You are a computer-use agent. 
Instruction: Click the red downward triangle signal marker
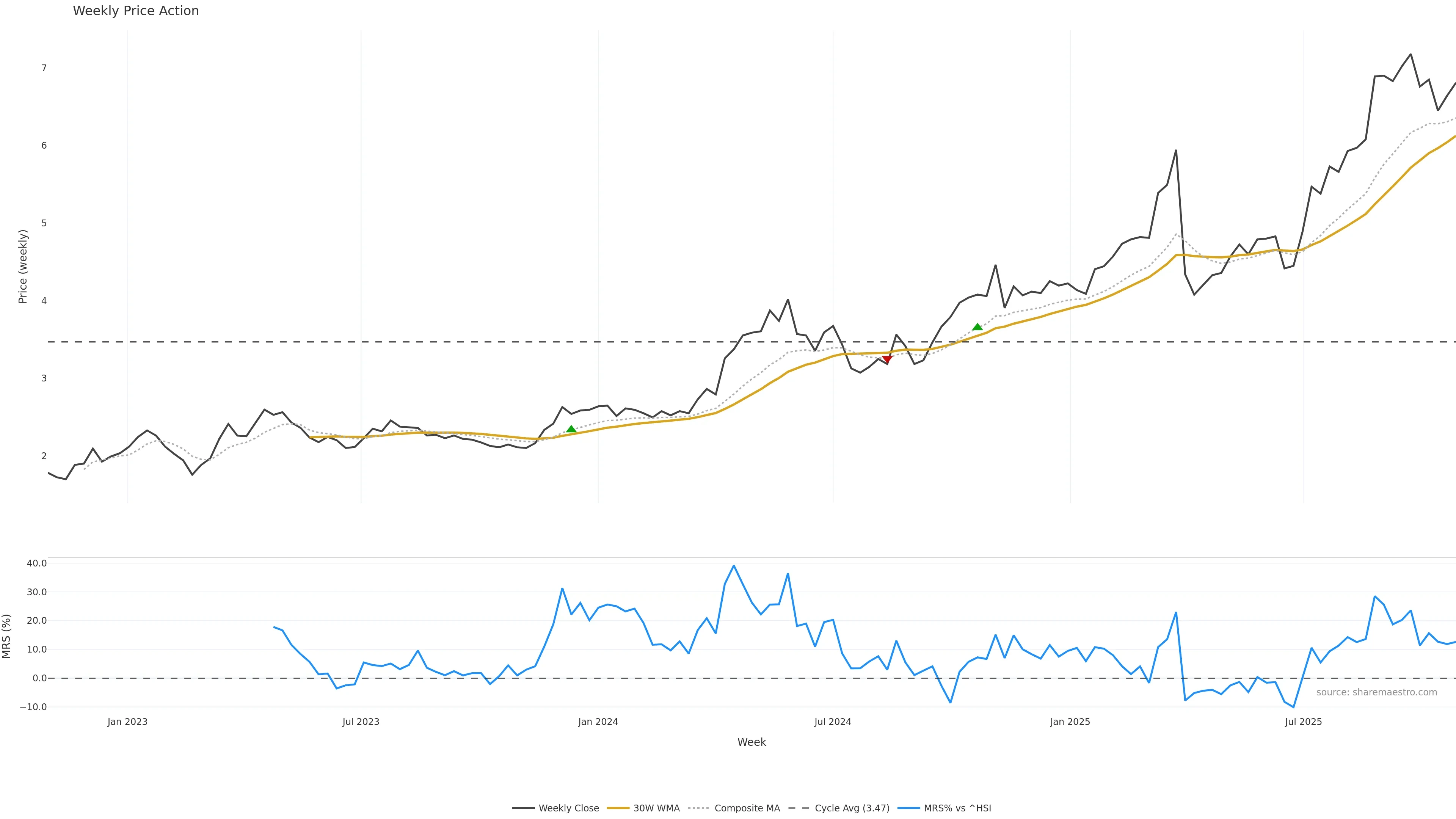(887, 359)
